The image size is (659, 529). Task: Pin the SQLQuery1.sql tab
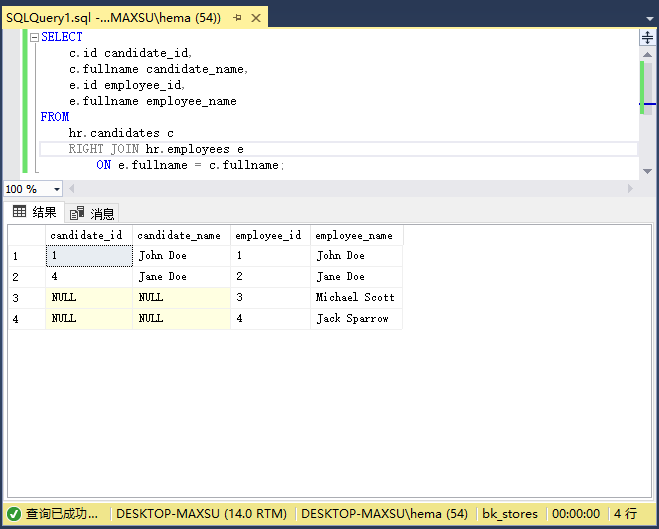(237, 18)
